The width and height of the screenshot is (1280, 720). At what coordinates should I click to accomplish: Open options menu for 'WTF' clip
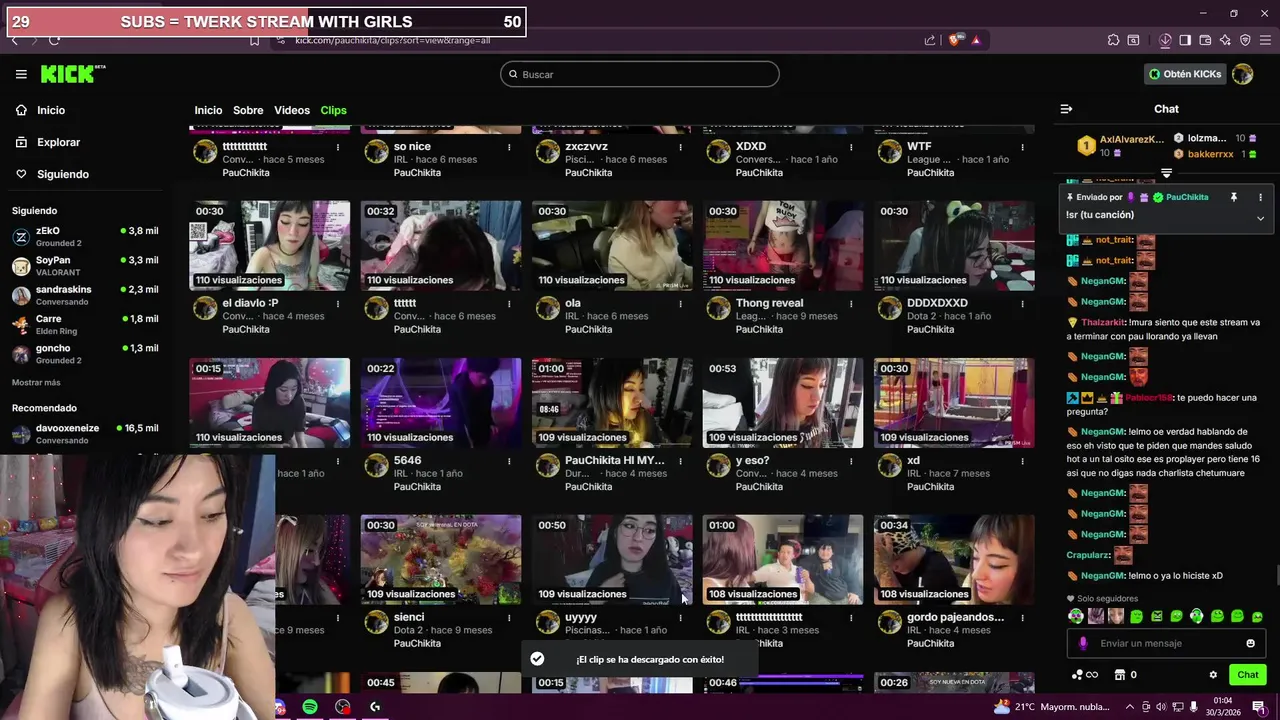(1022, 147)
